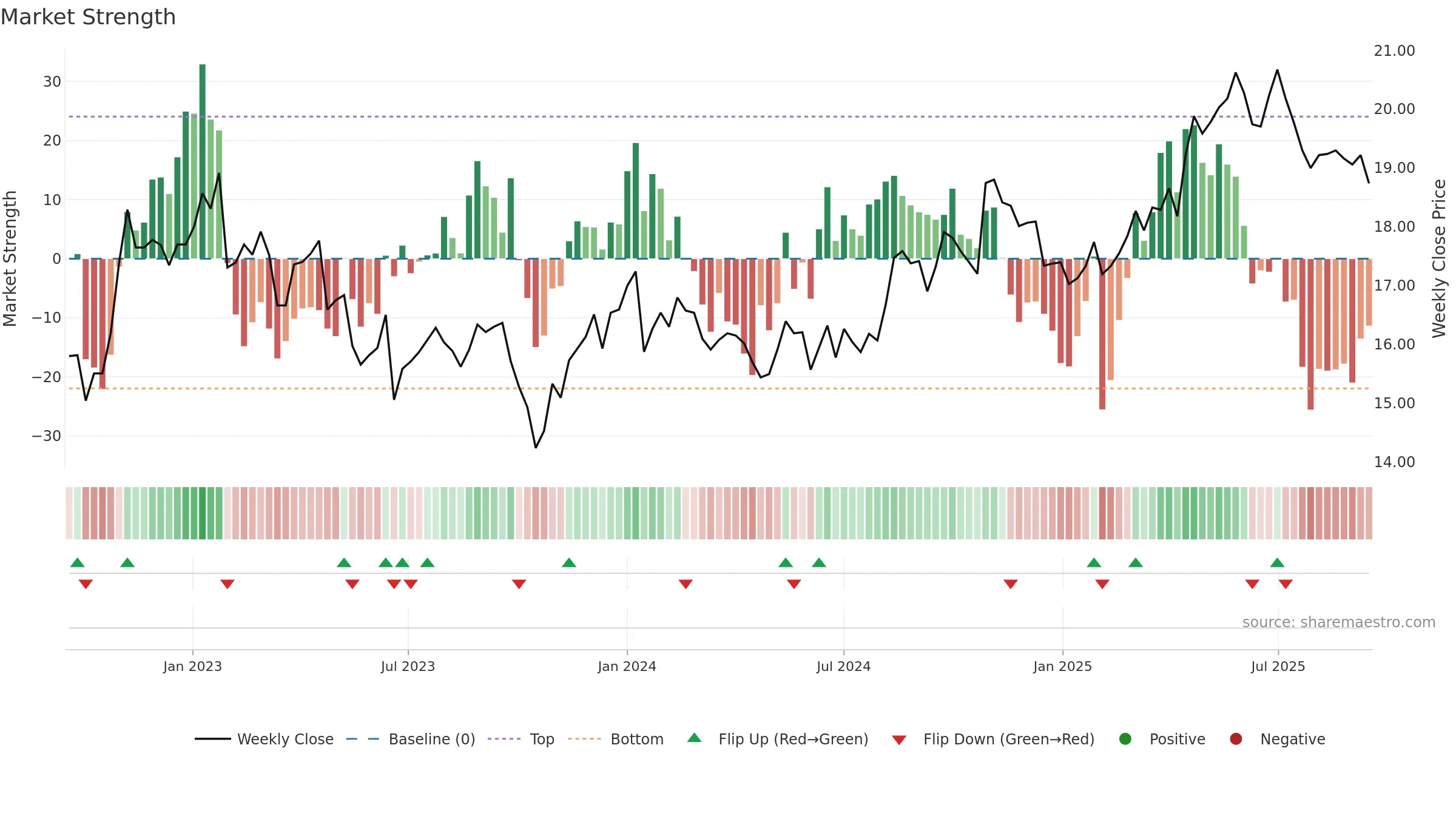The image size is (1456, 819).
Task: Click the green Positive circle legend icon
Action: click(1125, 739)
